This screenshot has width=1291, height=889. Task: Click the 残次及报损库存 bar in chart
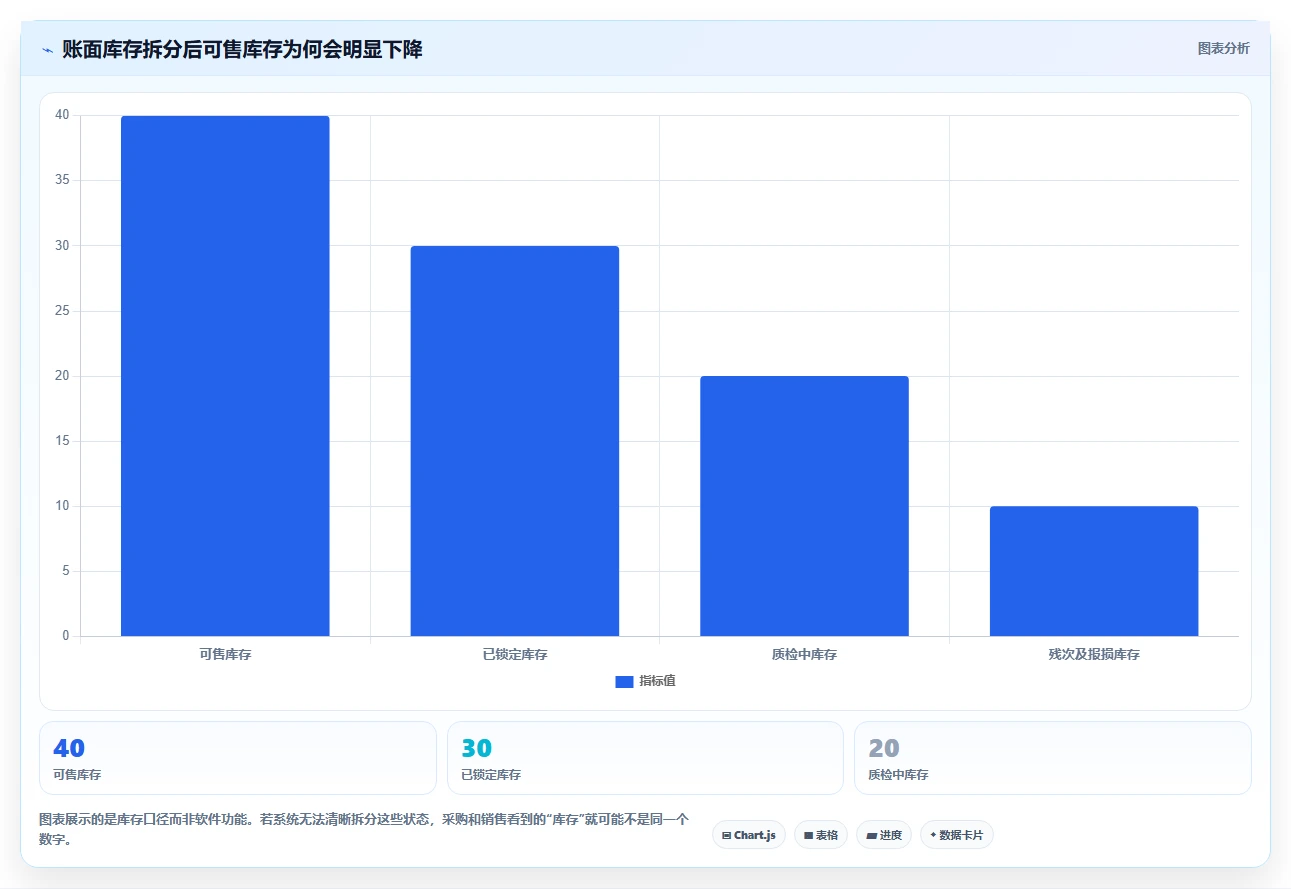coord(1094,571)
